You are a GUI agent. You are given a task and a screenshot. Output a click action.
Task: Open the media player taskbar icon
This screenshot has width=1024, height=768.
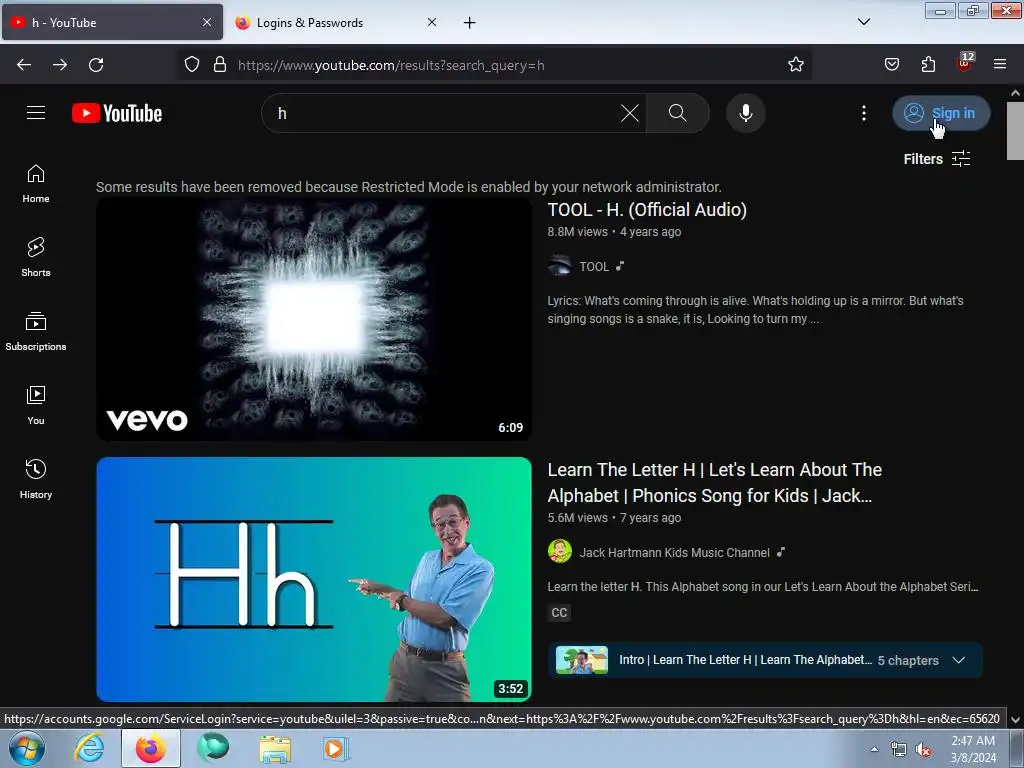pos(336,748)
